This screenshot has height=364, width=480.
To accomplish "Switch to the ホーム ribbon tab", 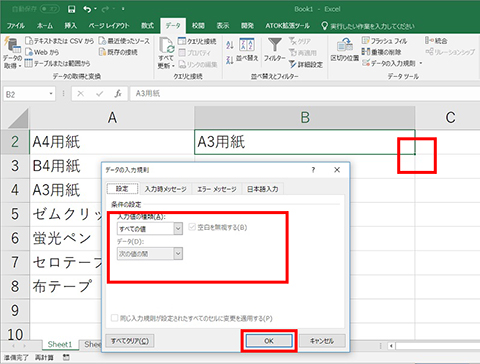I will coord(44,26).
